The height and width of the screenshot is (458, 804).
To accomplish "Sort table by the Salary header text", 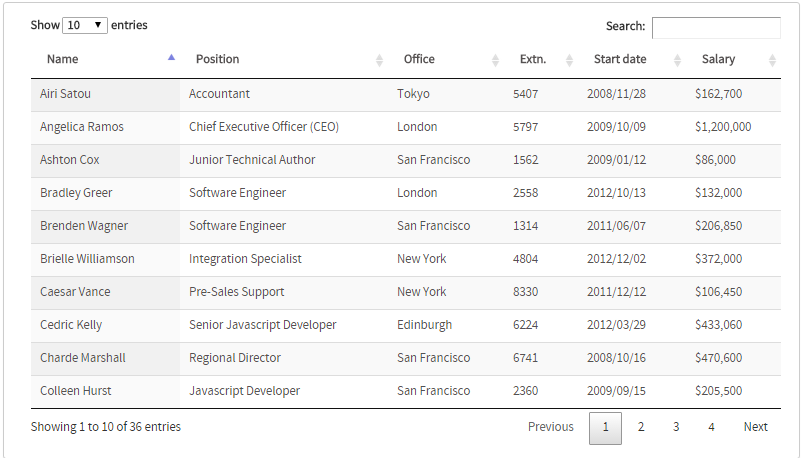I will 718,59.
